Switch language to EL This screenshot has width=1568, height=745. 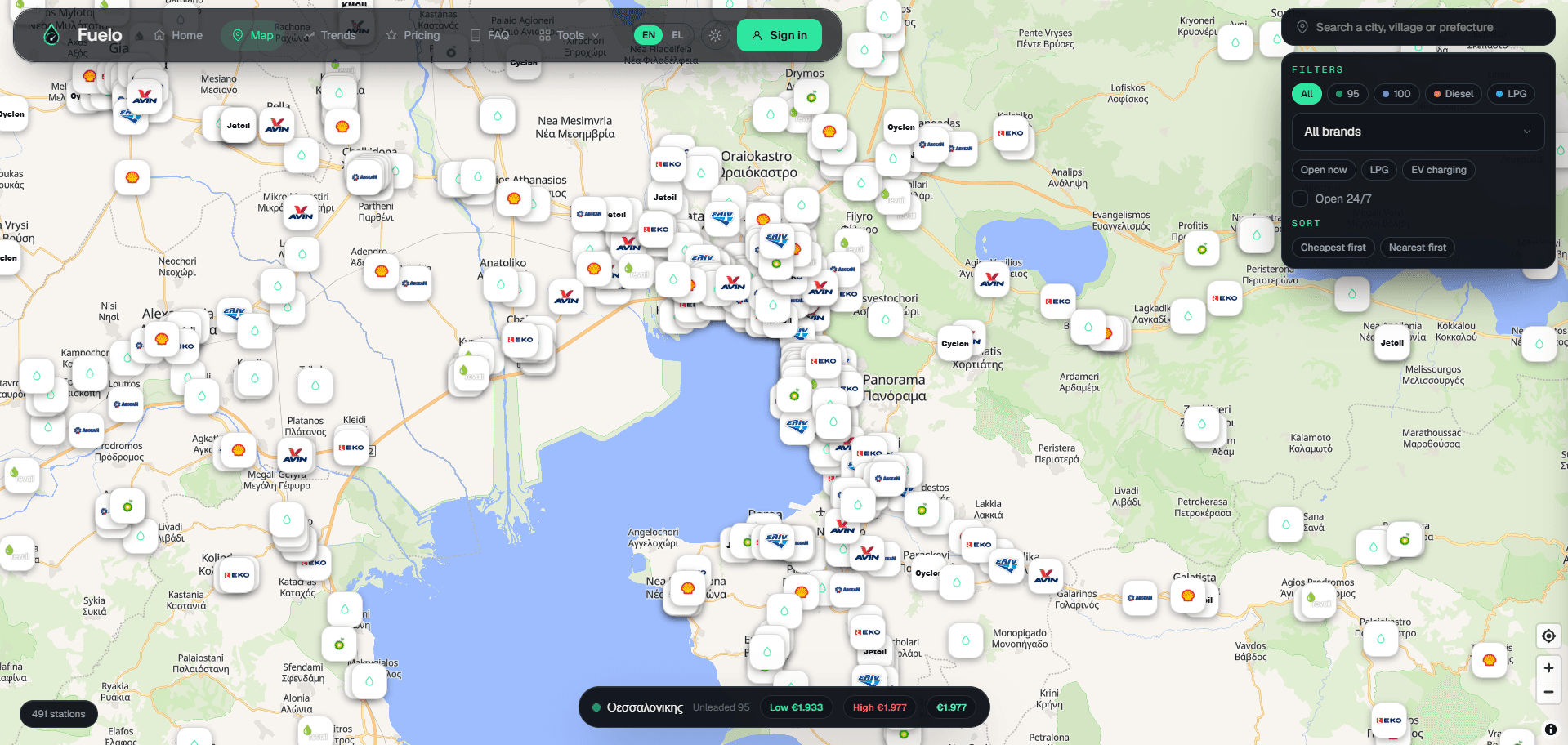pos(677,35)
